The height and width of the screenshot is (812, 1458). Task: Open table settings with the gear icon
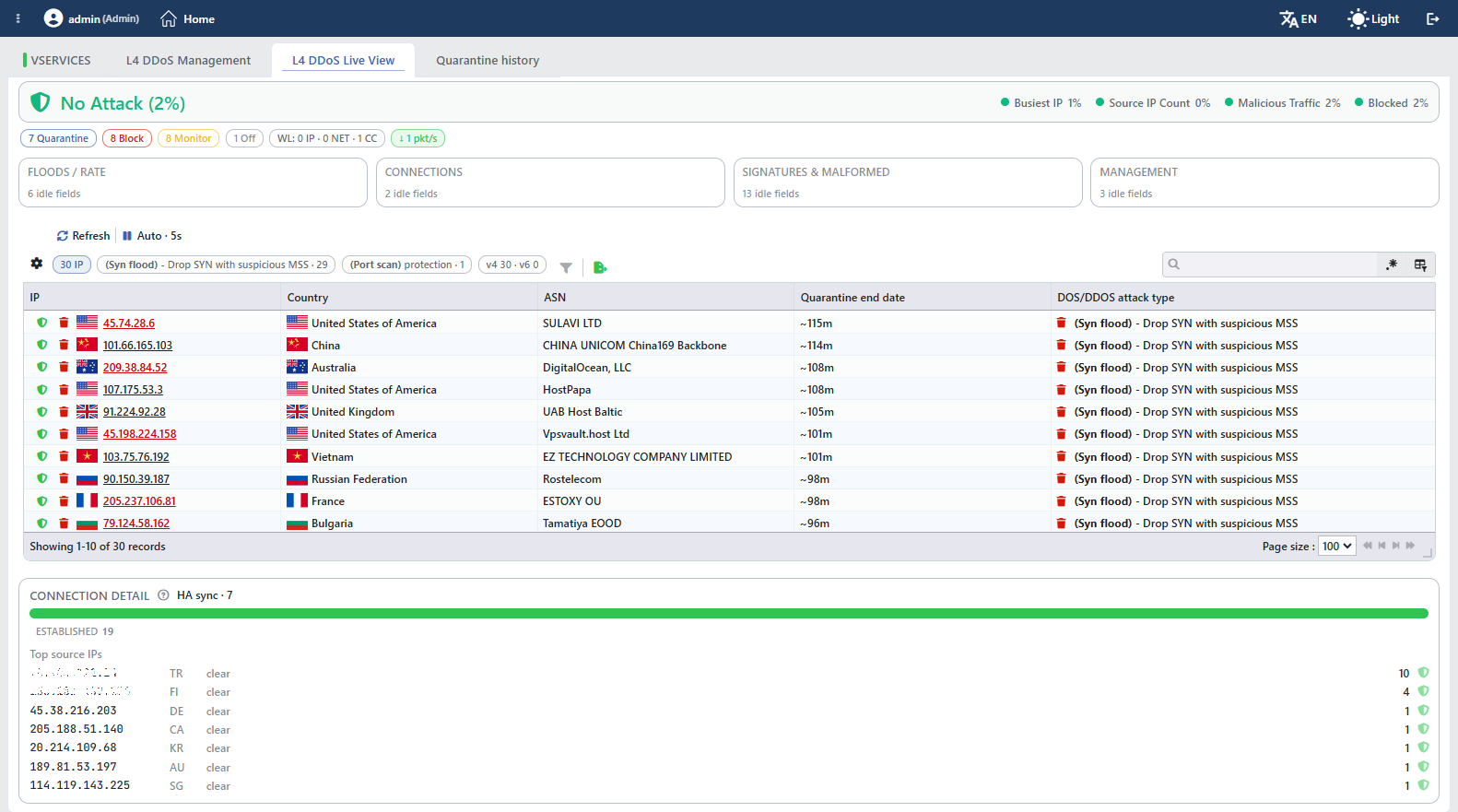point(37,264)
